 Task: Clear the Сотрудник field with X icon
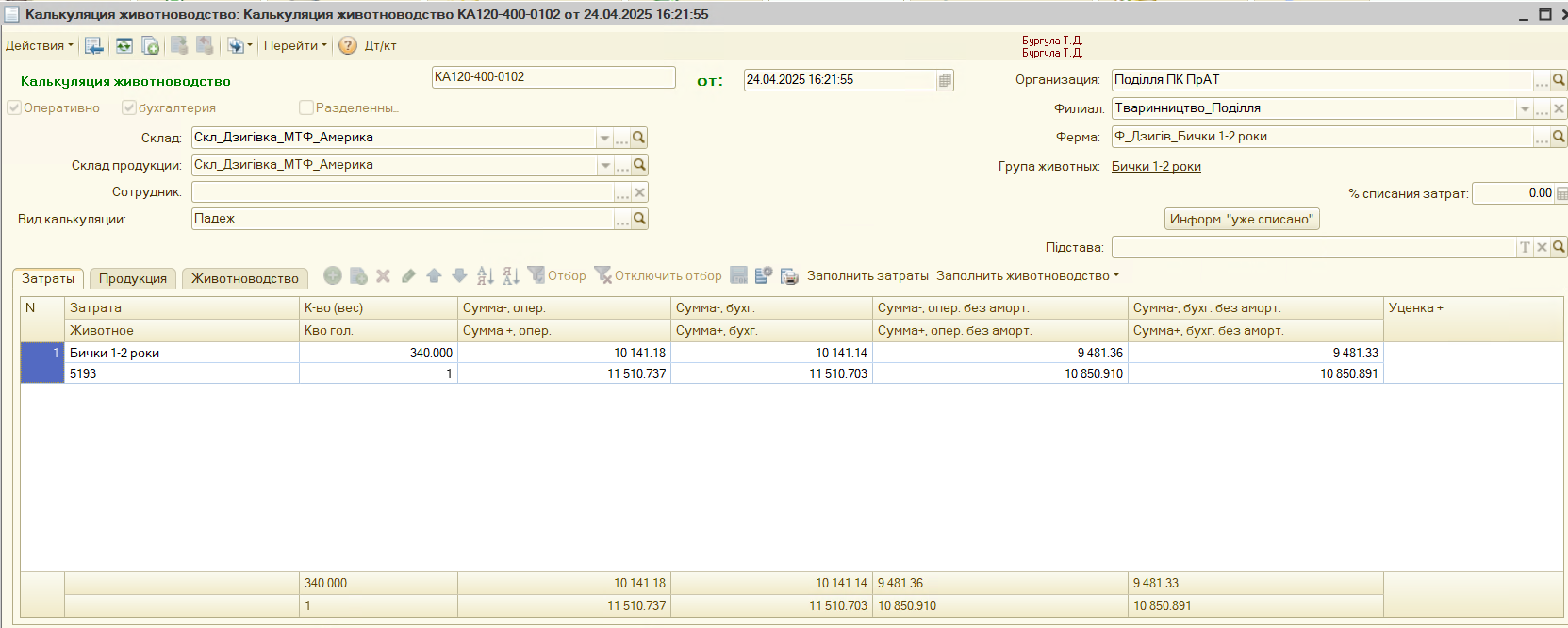639,192
